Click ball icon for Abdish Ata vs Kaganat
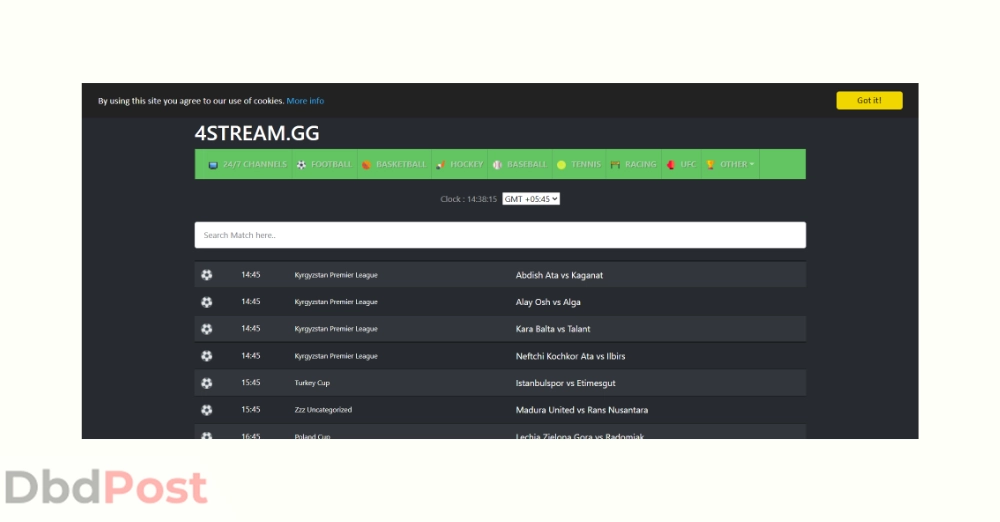This screenshot has width=1000, height=522. 207,275
